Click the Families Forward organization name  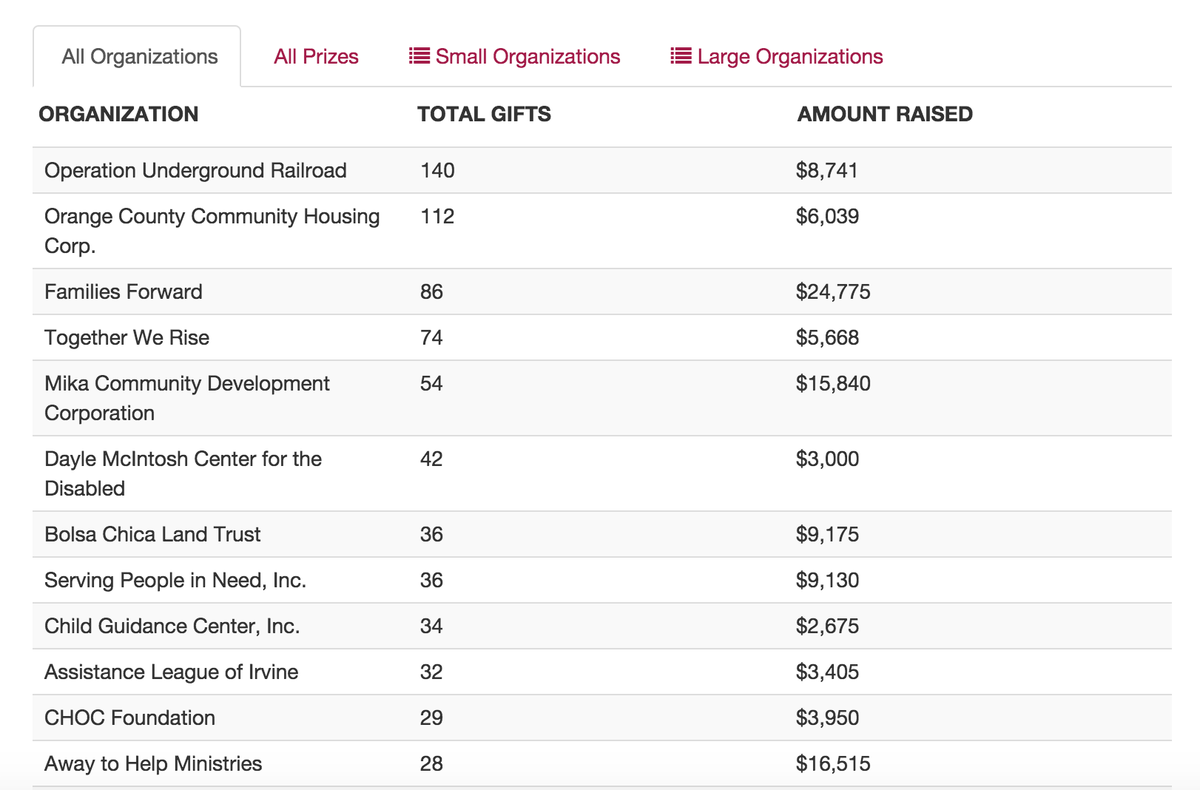click(x=123, y=292)
